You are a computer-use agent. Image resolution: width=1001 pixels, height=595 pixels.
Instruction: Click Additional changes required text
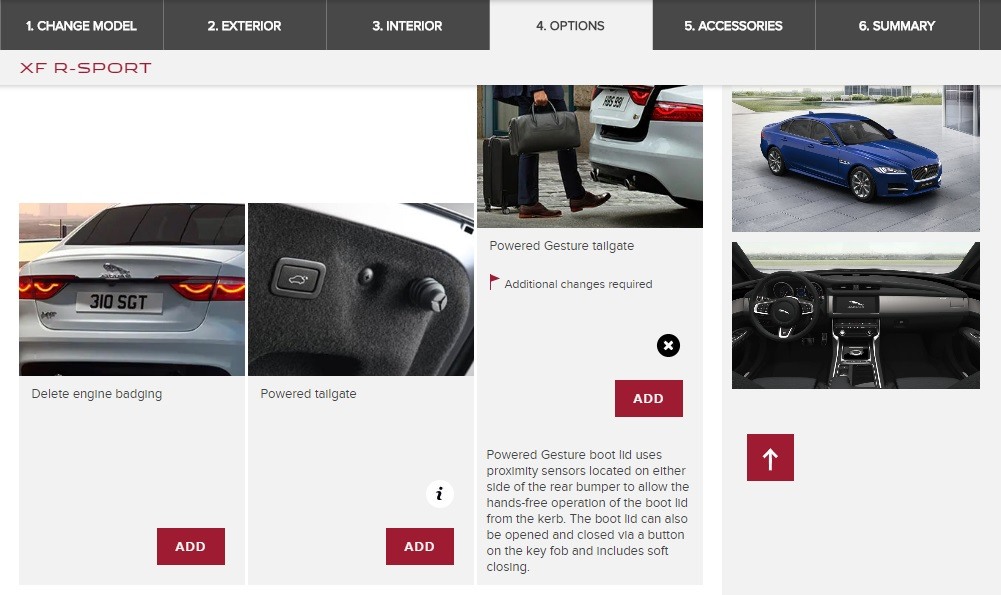click(578, 284)
